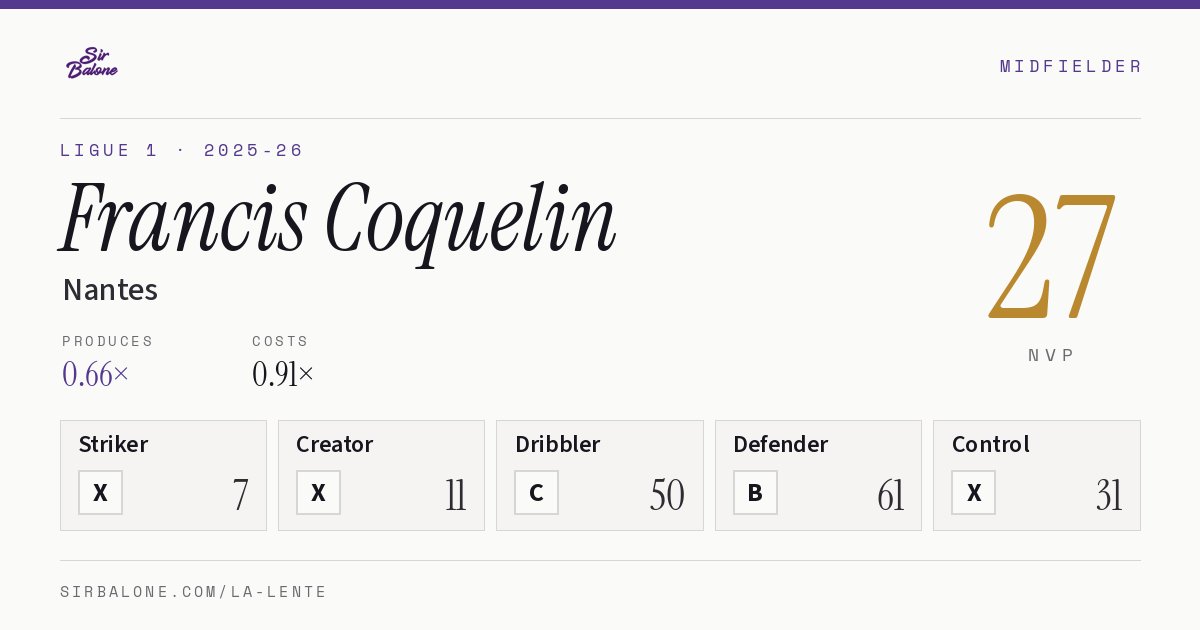Image resolution: width=1200 pixels, height=630 pixels.
Task: Click the Creator score 11
Action: click(x=456, y=495)
